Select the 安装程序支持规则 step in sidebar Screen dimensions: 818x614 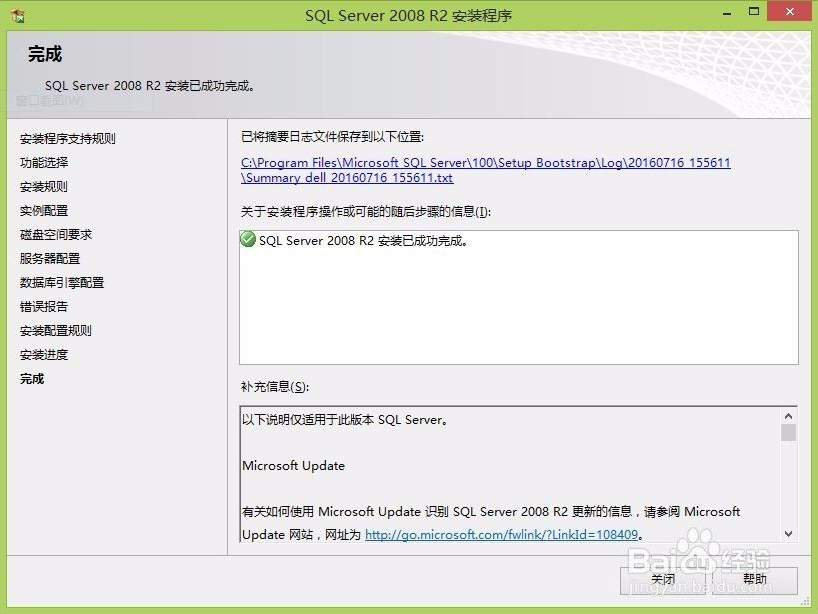pyautogui.click(x=68, y=139)
